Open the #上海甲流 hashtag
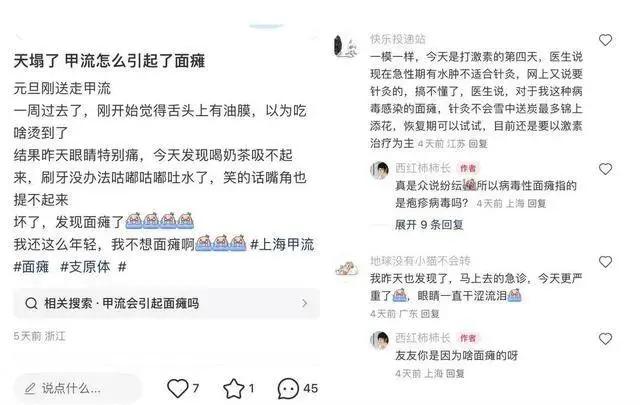The height and width of the screenshot is (405, 640). [x=282, y=245]
